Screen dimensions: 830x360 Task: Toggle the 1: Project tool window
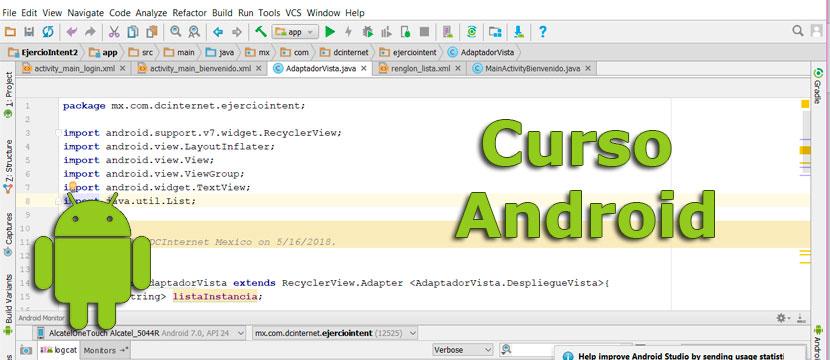9,95
